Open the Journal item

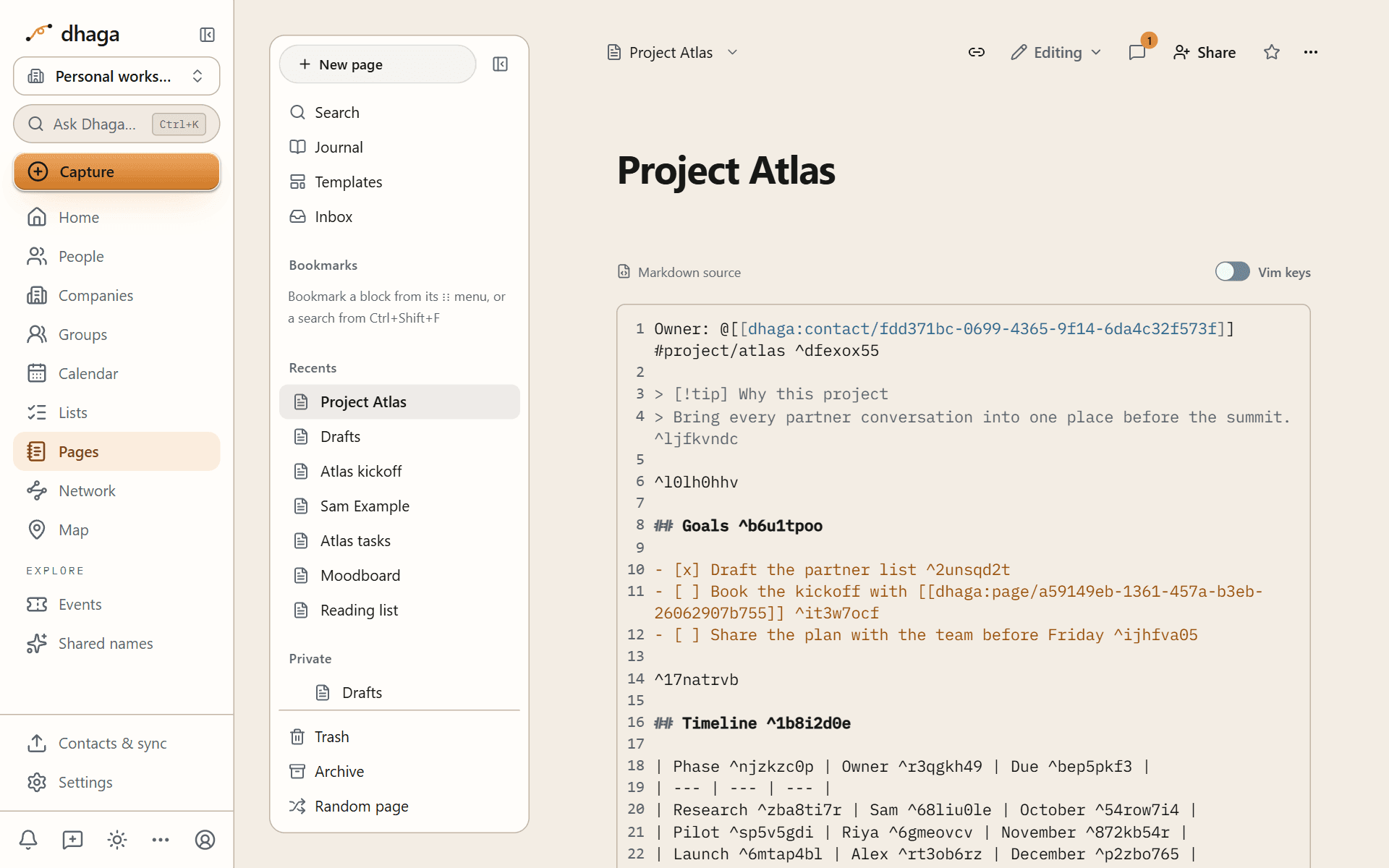click(399, 147)
